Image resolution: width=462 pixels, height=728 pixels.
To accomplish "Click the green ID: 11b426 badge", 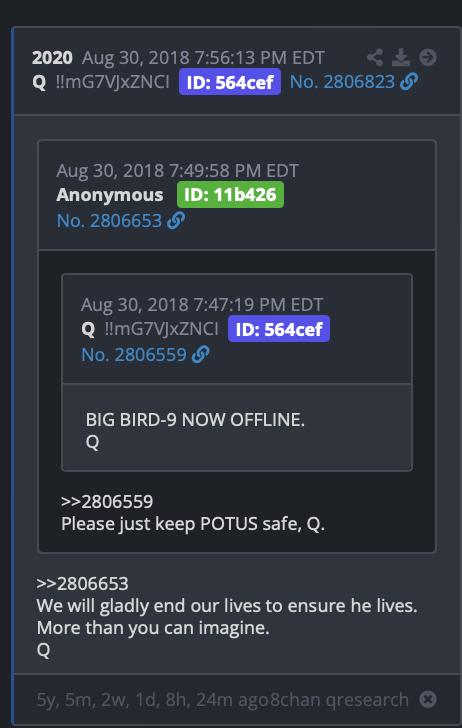I will [x=230, y=195].
